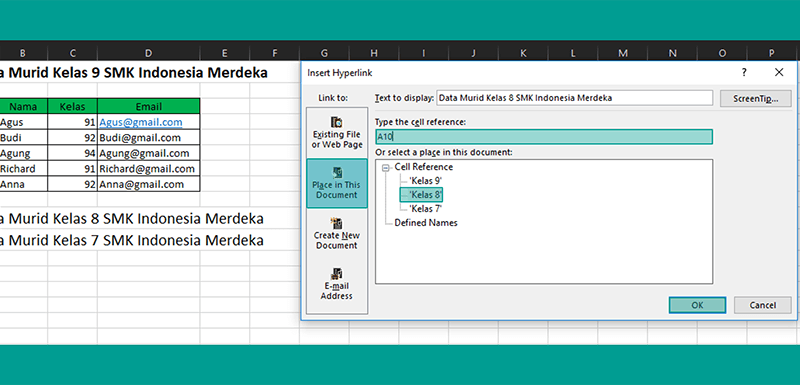The image size is (800, 385).
Task: Open the ScreenTip button
Action: (756, 98)
